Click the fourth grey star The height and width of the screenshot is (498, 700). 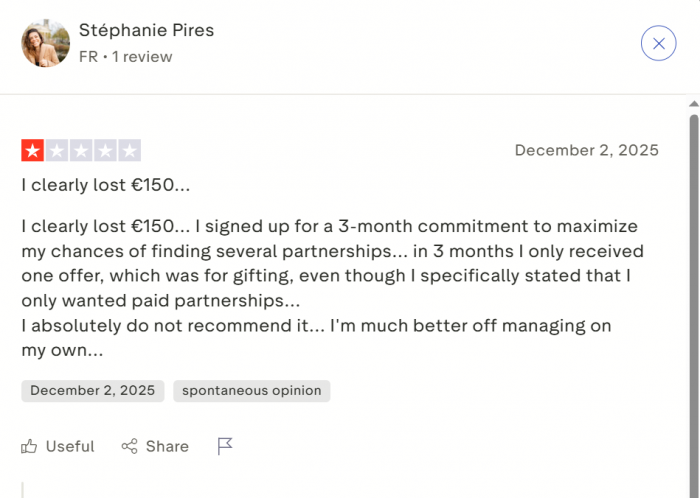tap(105, 151)
